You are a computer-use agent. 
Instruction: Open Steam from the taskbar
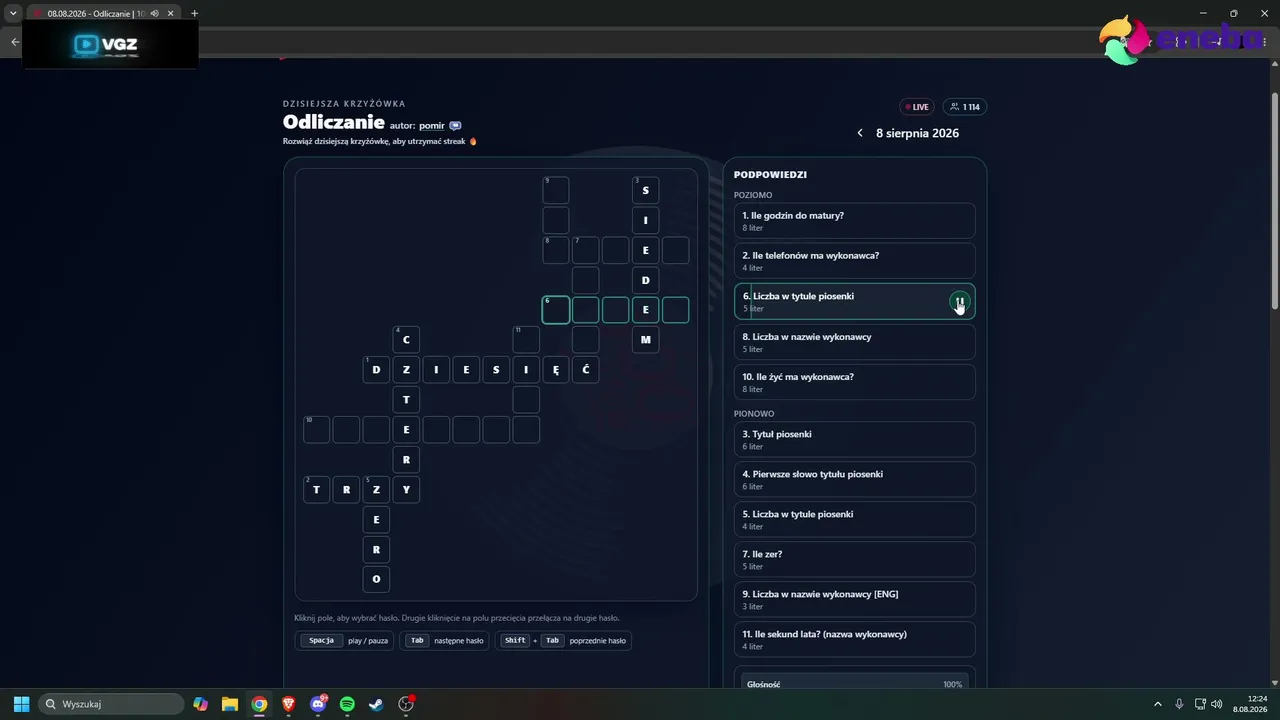pos(376,704)
